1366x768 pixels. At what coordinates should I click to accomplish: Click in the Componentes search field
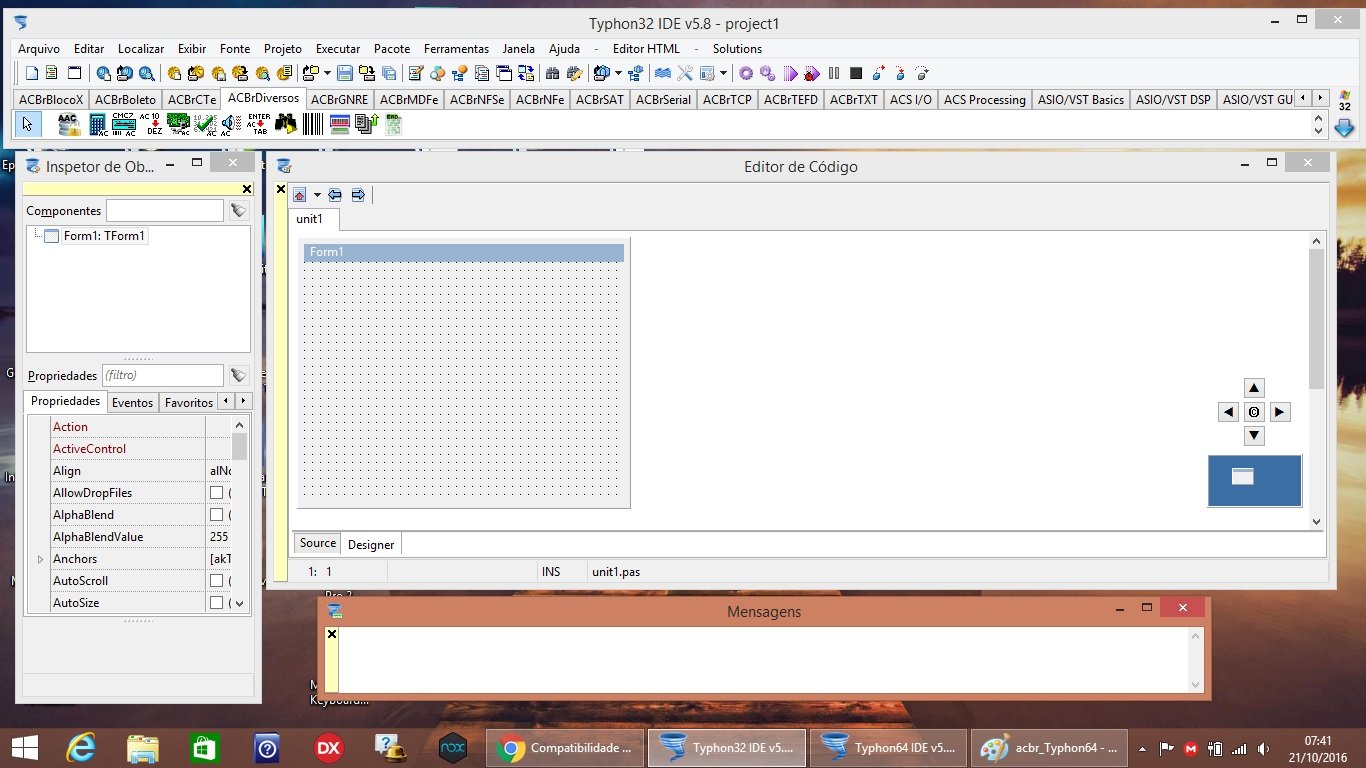(165, 210)
